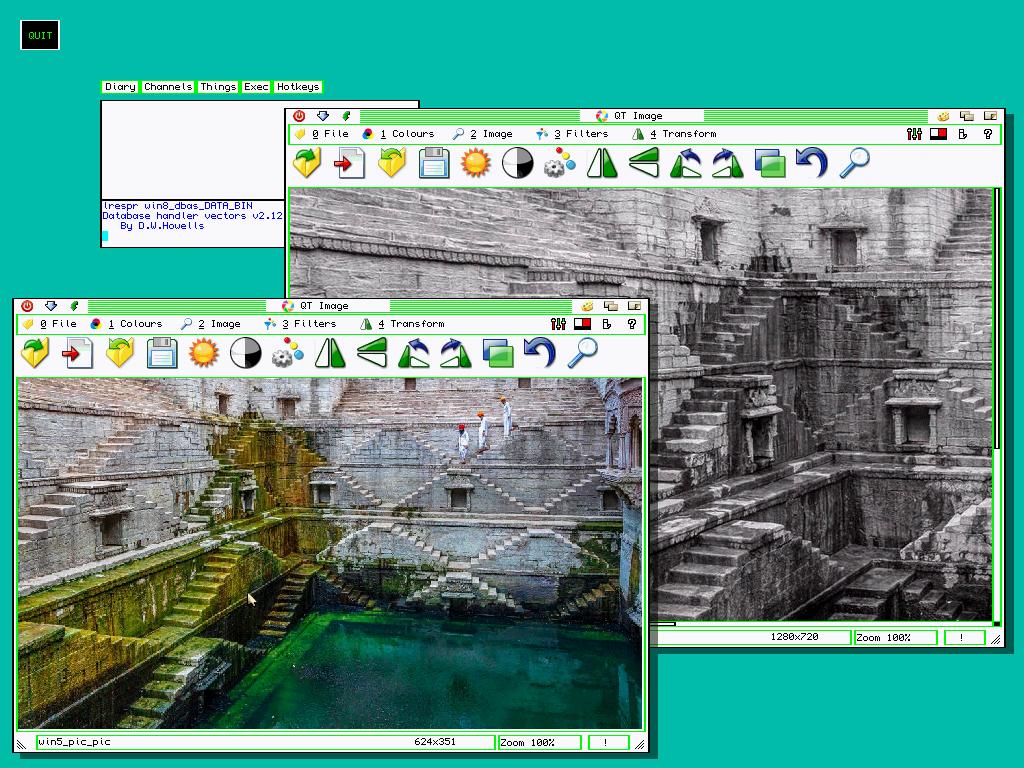
Task: Open the Image menu in the grayscale window
Action: pyautogui.click(x=483, y=134)
